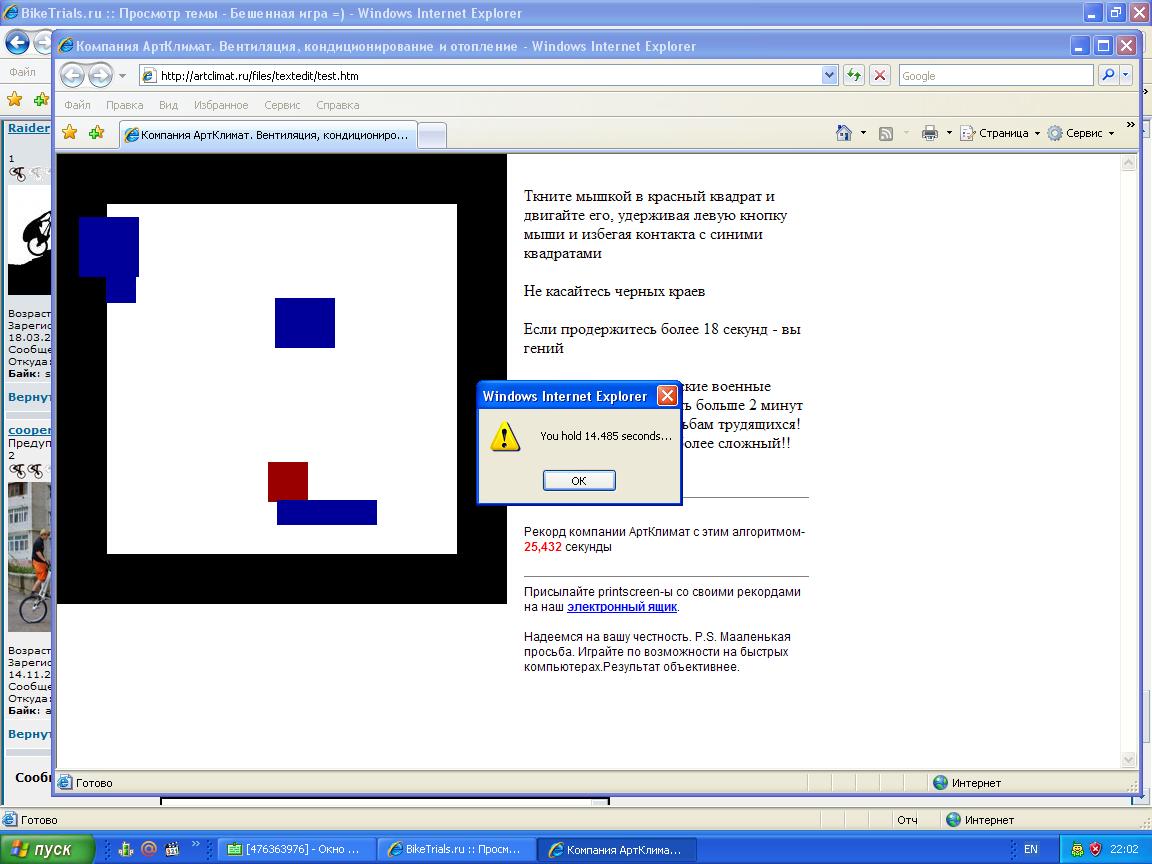Click the электронный ящик link
Image resolution: width=1152 pixels, height=864 pixels.
622,607
